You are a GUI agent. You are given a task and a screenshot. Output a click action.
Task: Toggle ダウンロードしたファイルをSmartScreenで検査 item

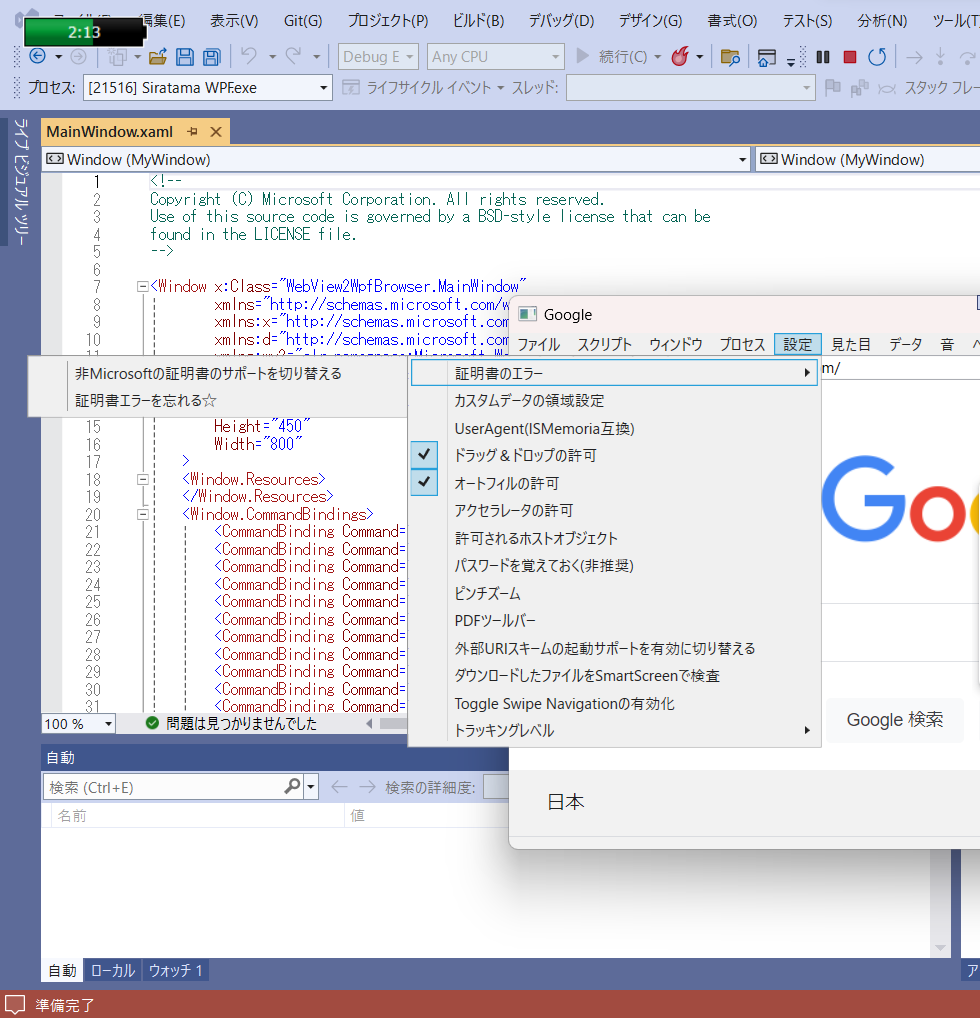(x=614, y=676)
